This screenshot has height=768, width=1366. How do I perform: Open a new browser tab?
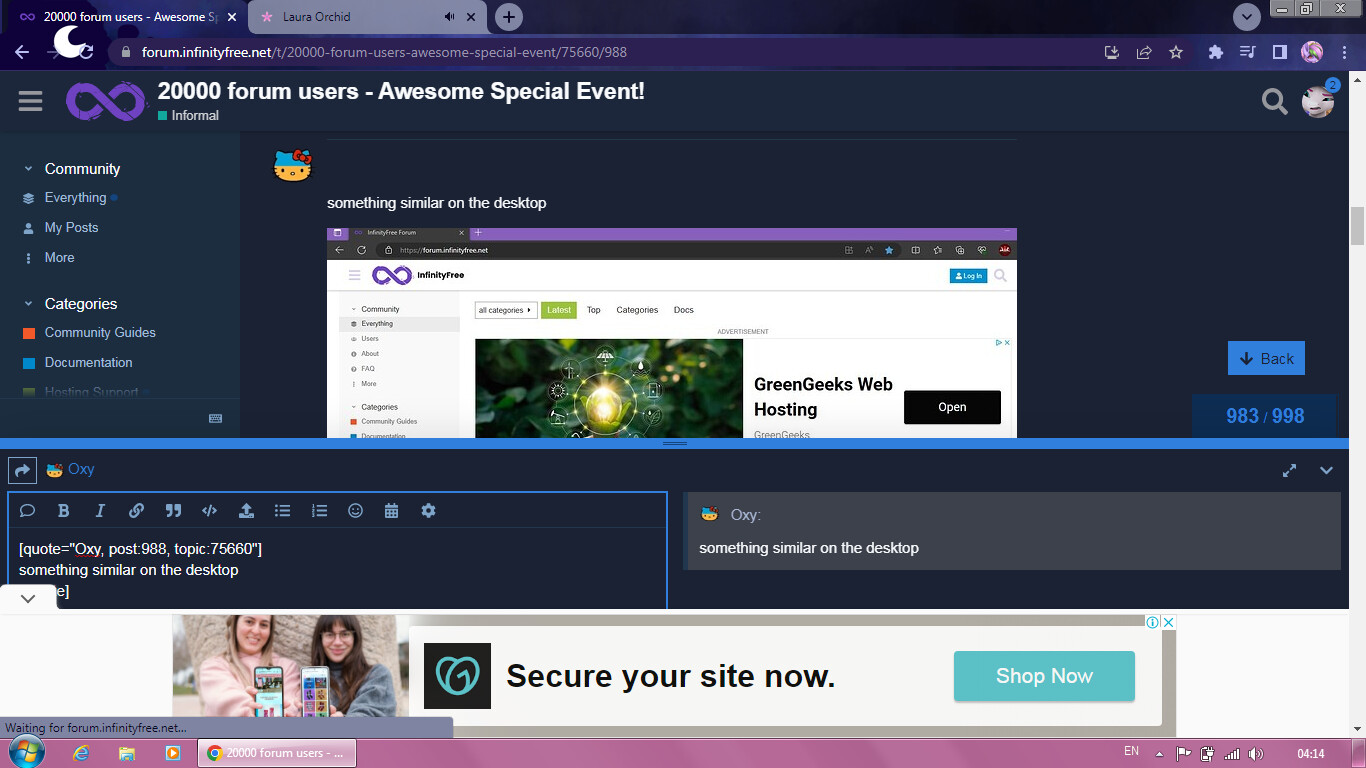tap(509, 17)
